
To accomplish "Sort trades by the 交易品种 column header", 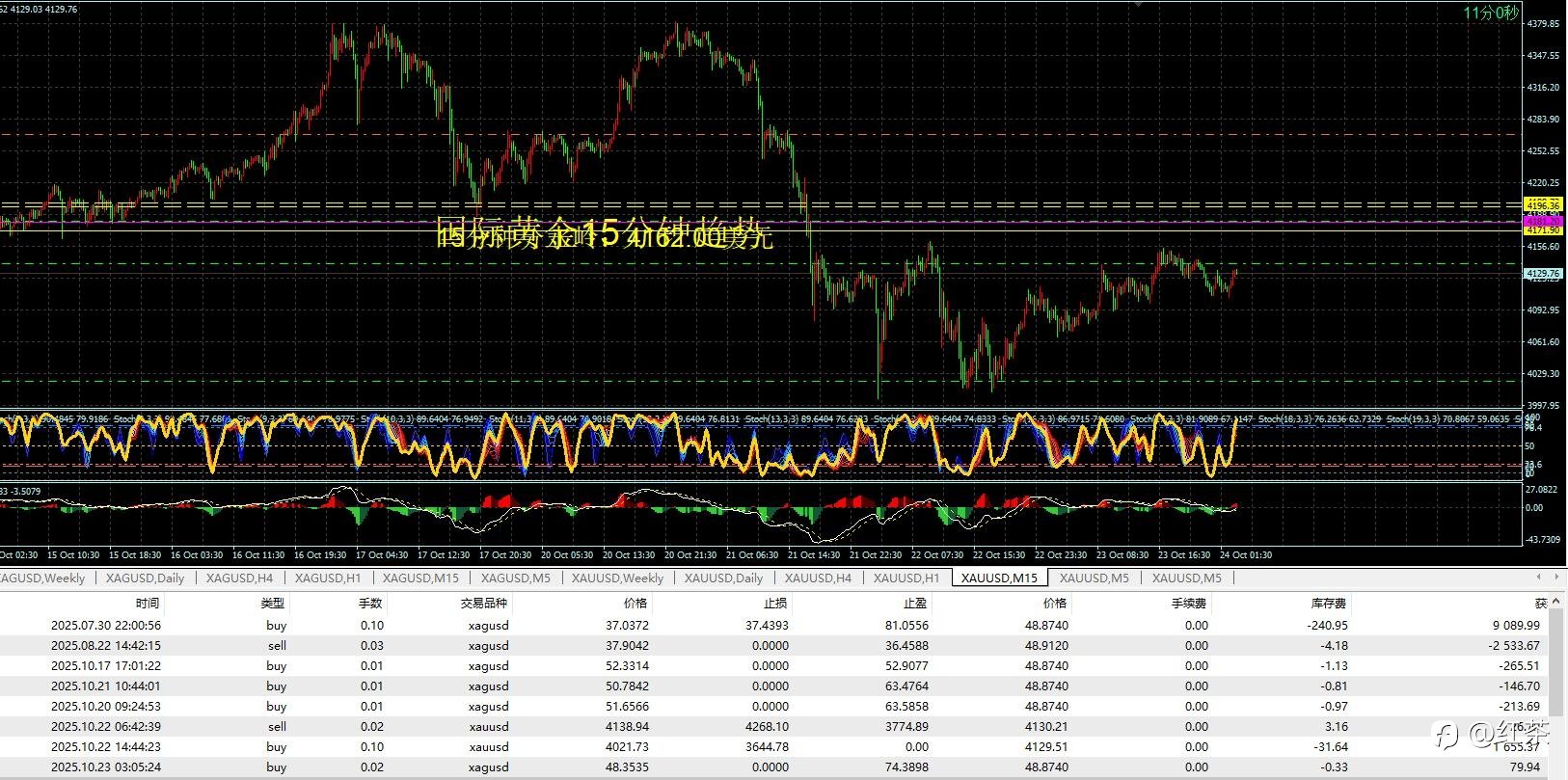I will click(484, 603).
